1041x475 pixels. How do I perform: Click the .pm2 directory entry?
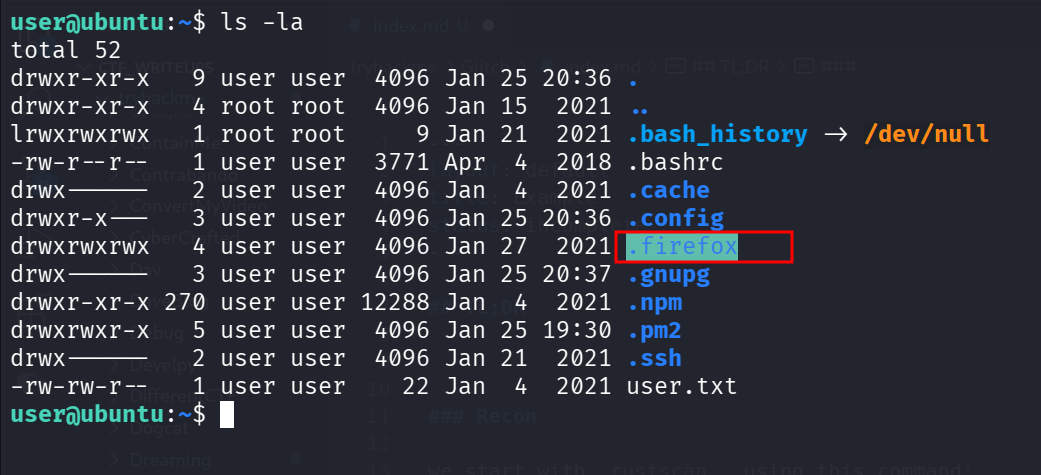point(654,330)
